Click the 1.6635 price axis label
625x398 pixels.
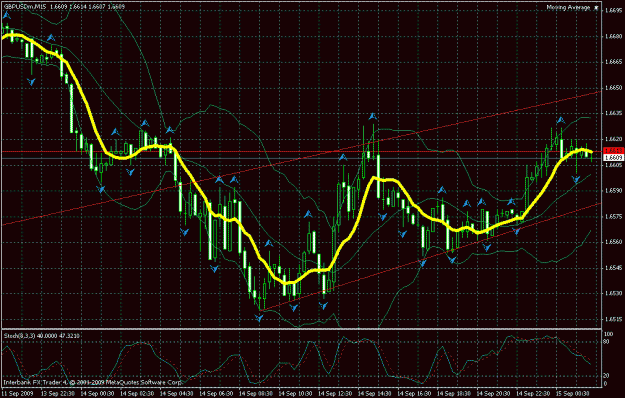[x=613, y=113]
